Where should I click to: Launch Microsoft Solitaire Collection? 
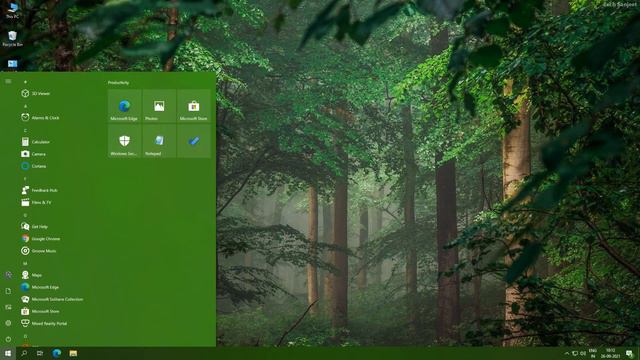click(x=59, y=299)
